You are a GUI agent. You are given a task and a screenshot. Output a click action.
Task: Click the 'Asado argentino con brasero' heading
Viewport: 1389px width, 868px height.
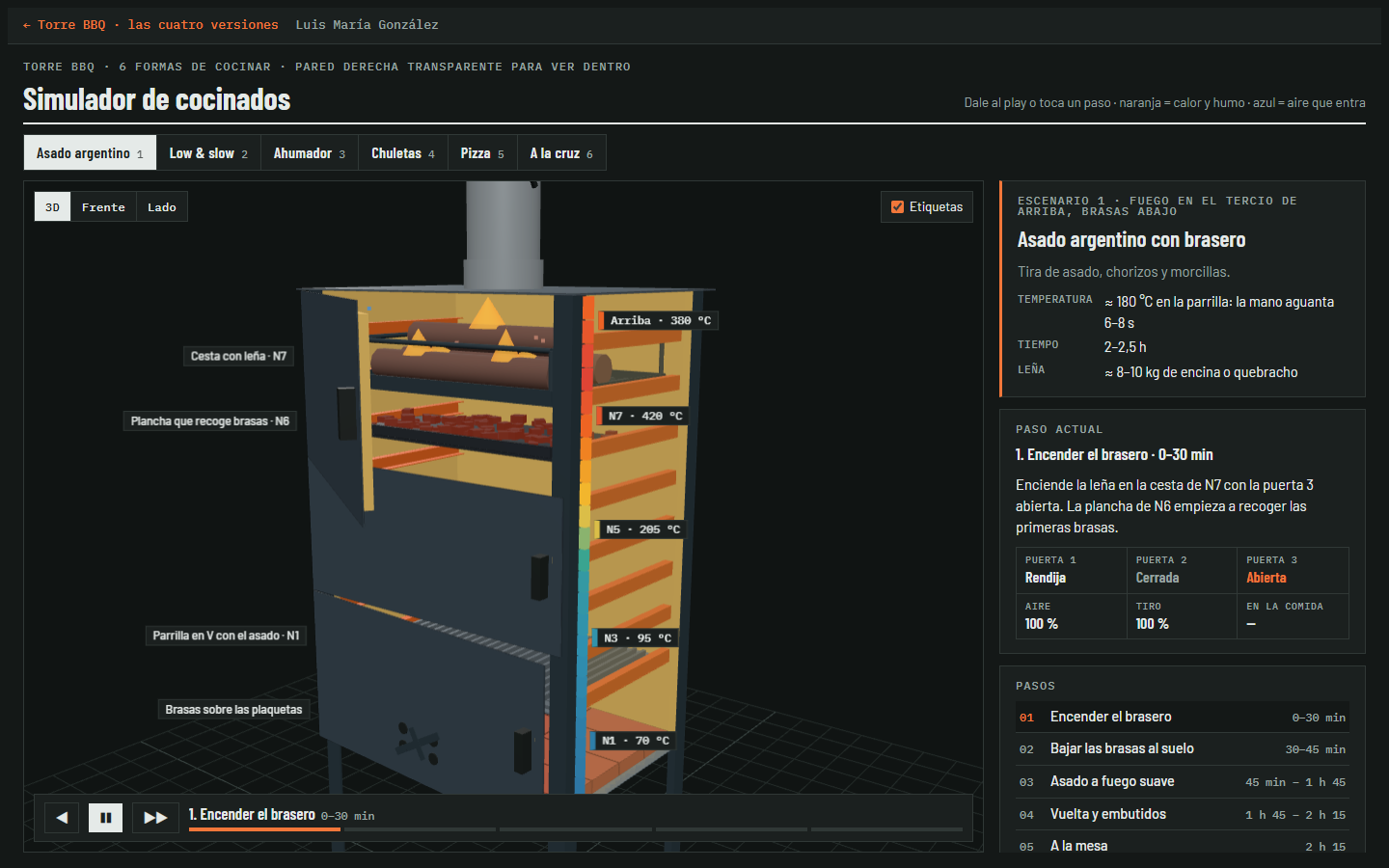[1131, 240]
